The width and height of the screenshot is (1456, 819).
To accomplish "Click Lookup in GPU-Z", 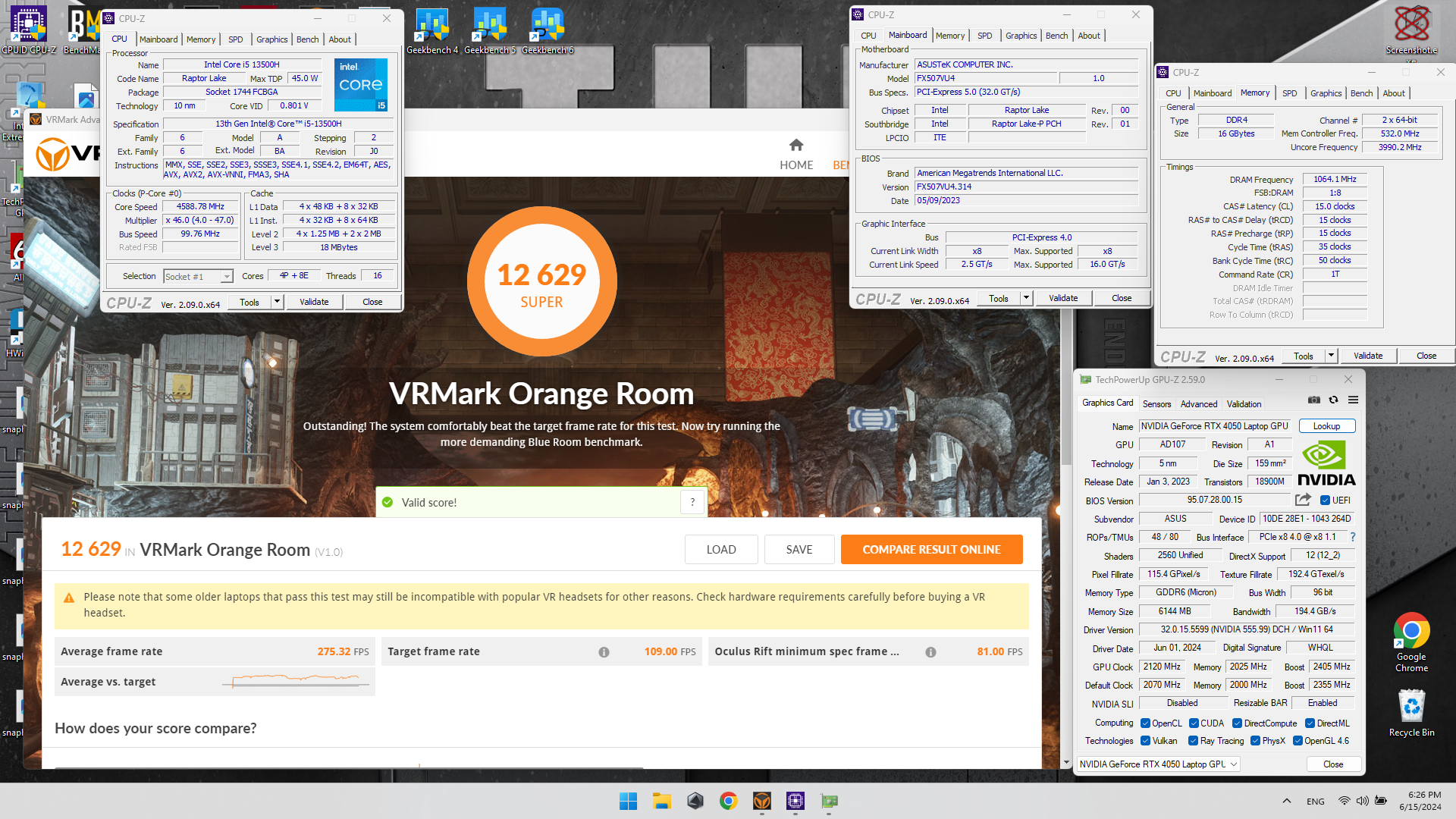I will point(1326,426).
